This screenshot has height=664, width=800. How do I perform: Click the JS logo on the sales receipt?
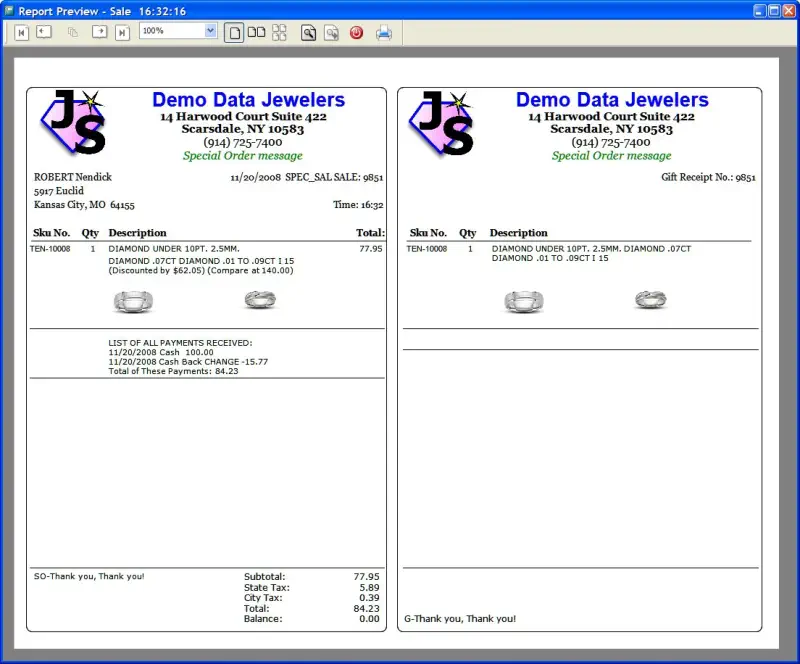pyautogui.click(x=73, y=122)
